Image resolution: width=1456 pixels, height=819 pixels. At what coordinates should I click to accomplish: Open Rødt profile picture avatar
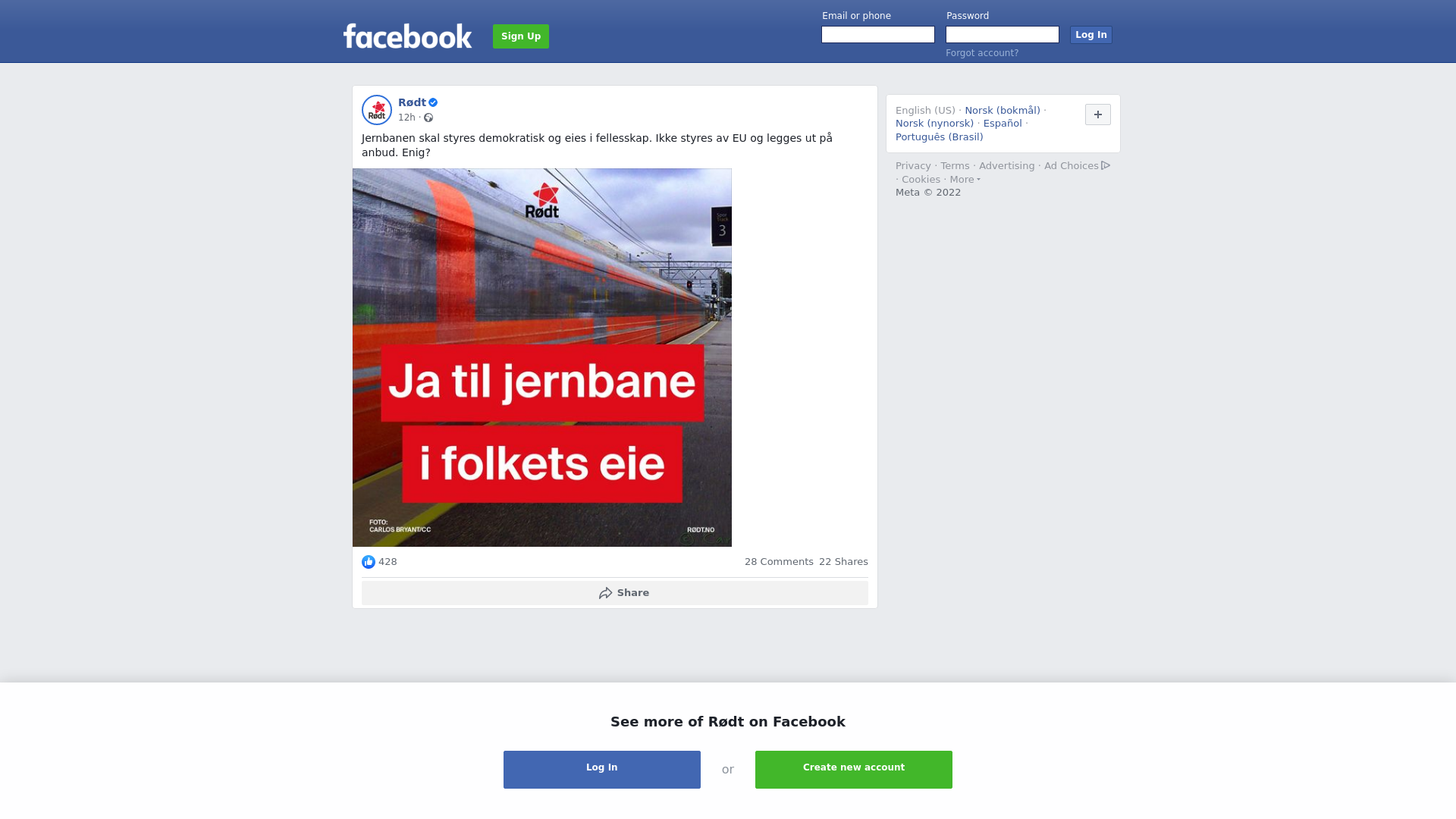[x=377, y=110]
